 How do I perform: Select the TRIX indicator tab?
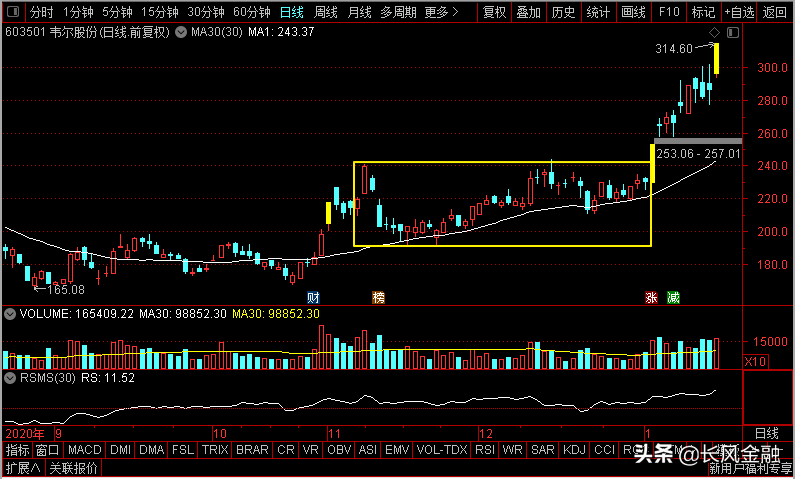point(215,450)
